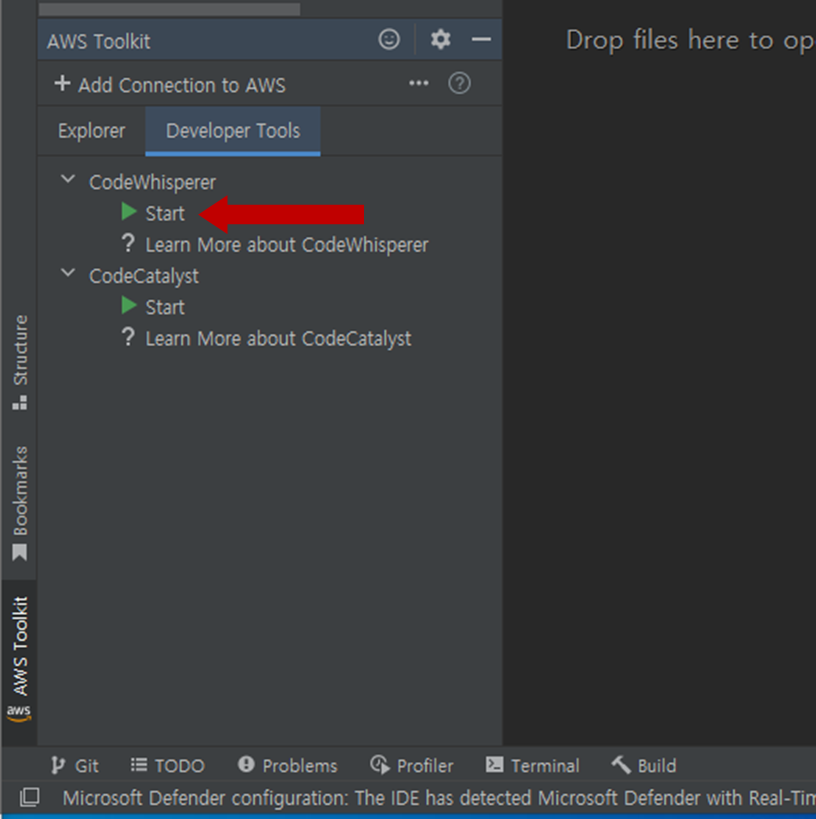Click the question mark beside Learn More about CodeCatalyst
This screenshot has width=816, height=819.
[x=128, y=337]
